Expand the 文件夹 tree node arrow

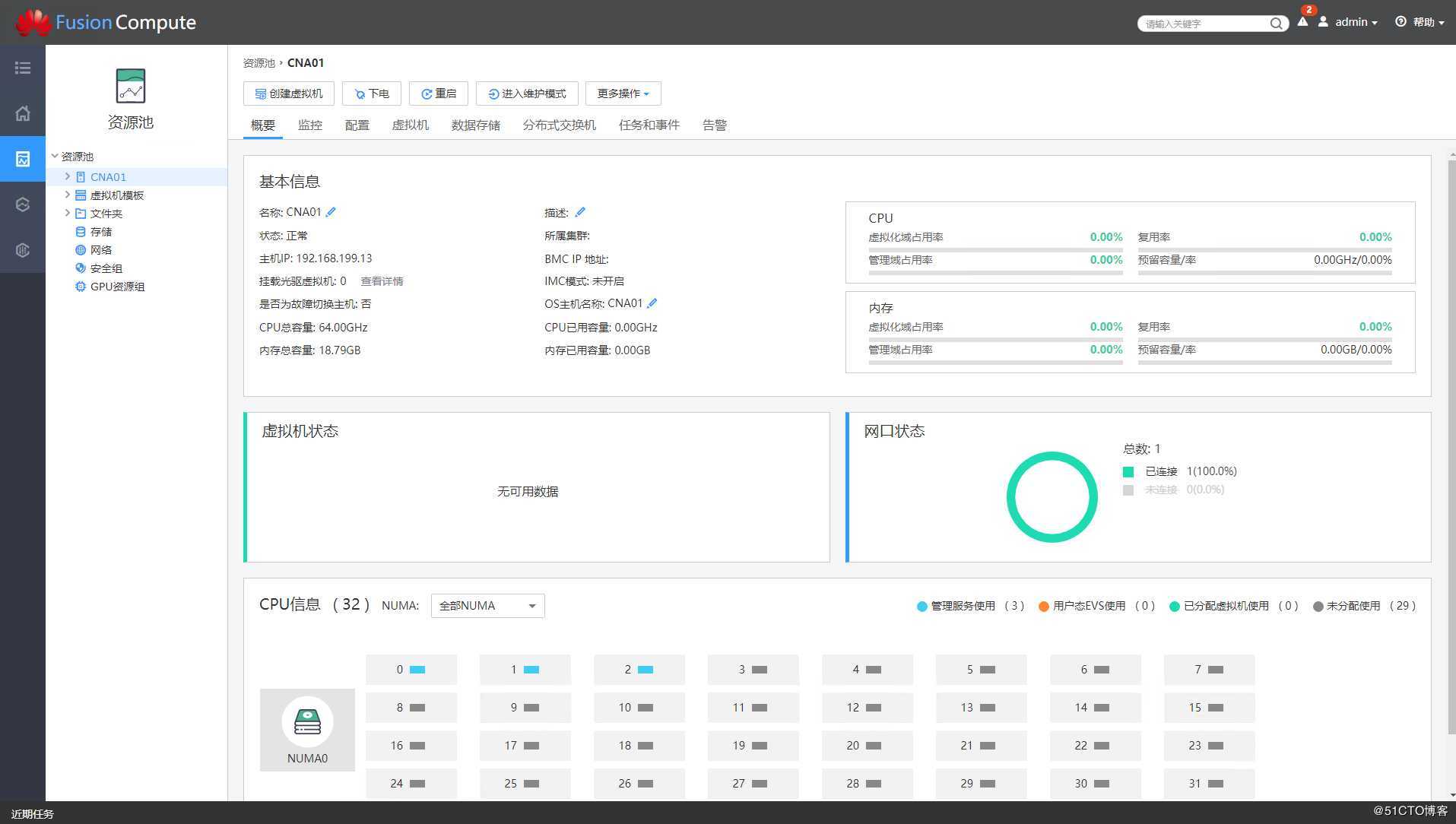[x=67, y=213]
